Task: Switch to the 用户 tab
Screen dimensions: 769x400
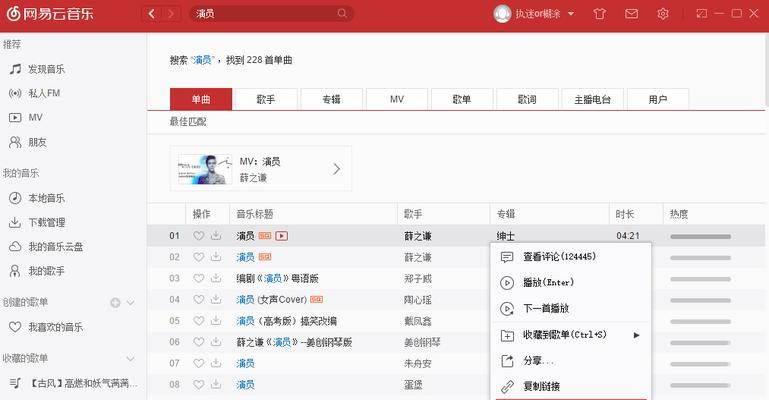Action: point(658,100)
